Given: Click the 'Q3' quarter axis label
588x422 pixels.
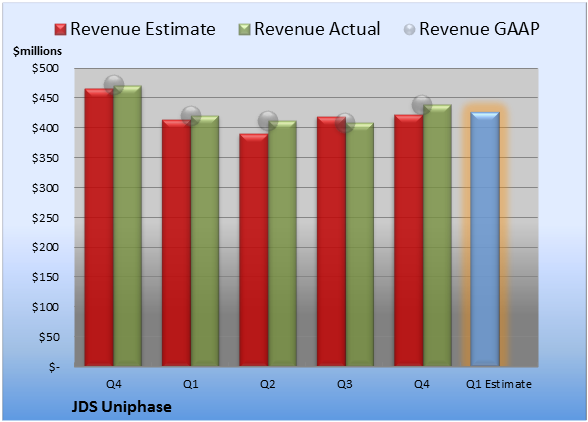Looking at the screenshot, I should pos(345,384).
